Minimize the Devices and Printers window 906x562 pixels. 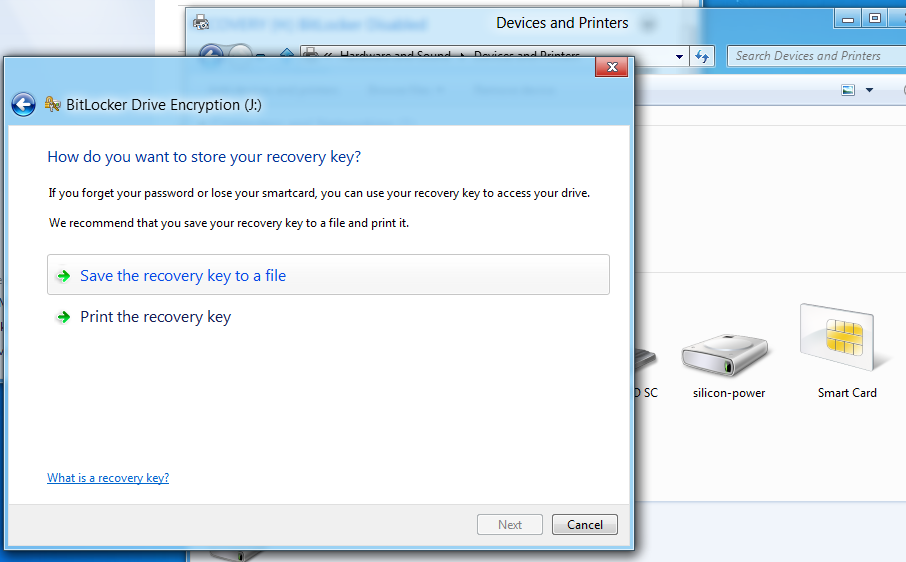[x=848, y=19]
